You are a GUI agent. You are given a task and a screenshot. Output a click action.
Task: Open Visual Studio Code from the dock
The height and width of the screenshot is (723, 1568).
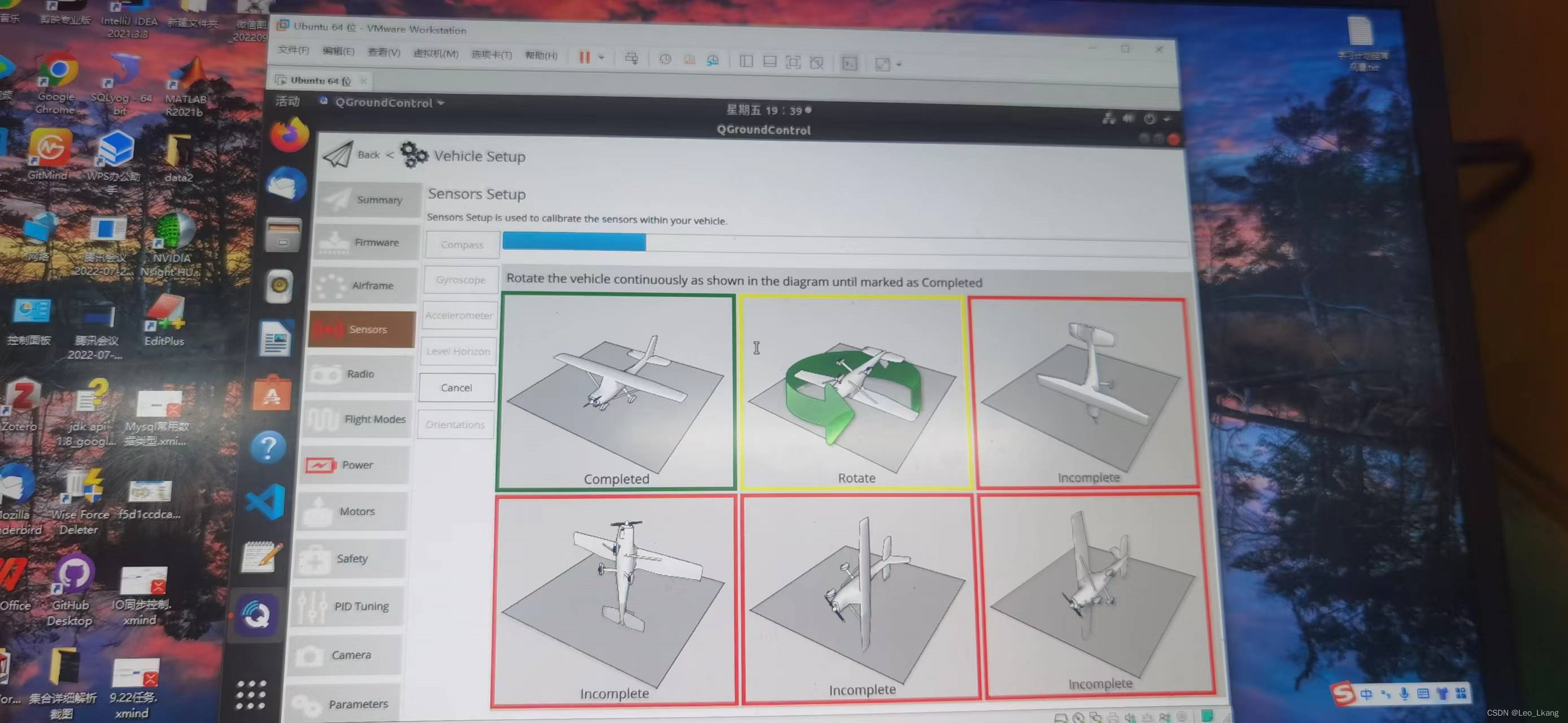click(265, 502)
